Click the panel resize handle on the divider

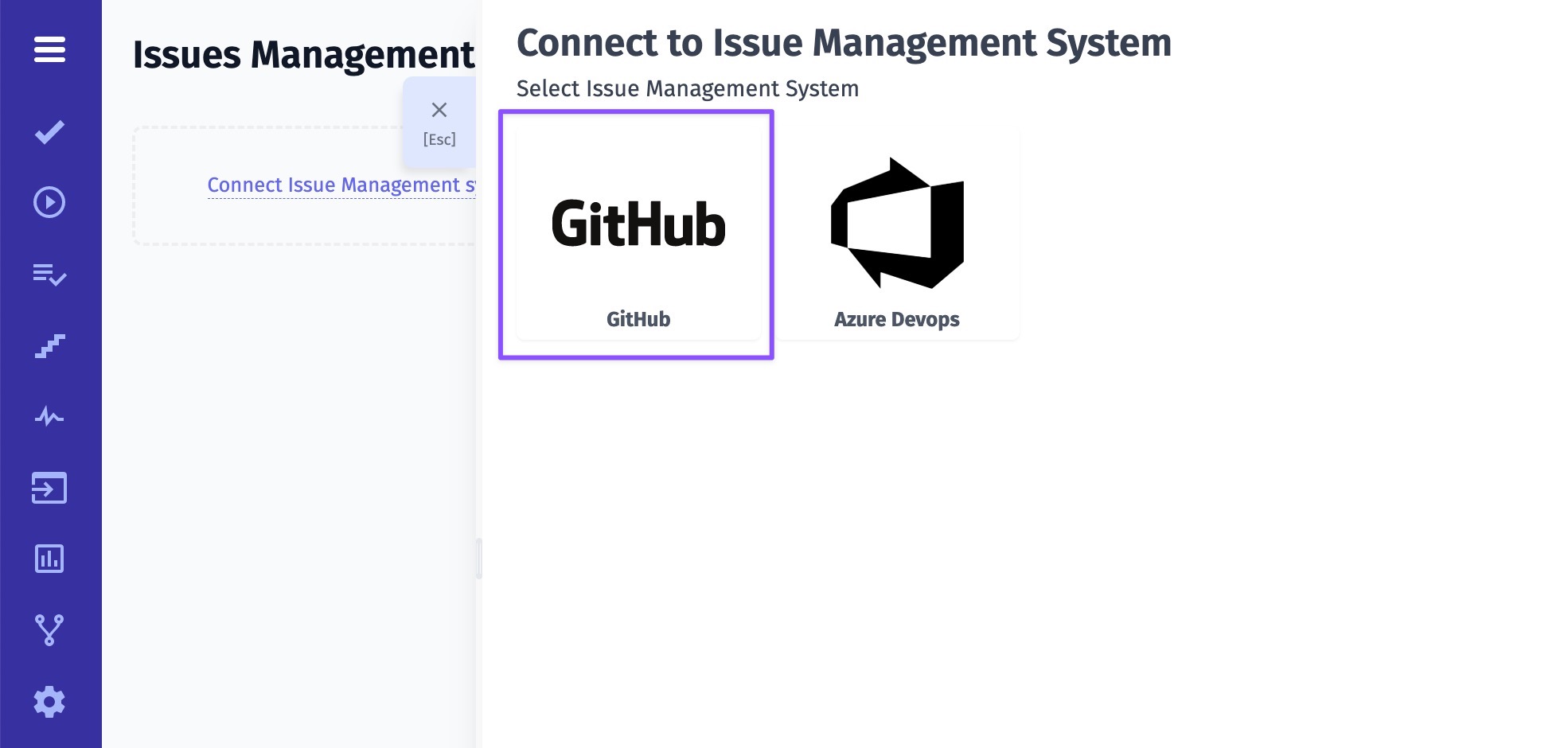(x=479, y=559)
